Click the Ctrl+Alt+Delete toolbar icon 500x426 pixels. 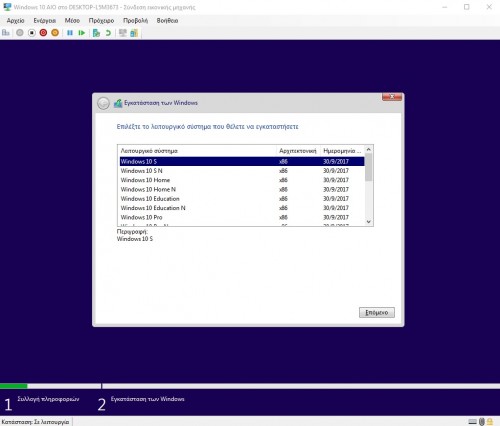[x=6, y=33]
